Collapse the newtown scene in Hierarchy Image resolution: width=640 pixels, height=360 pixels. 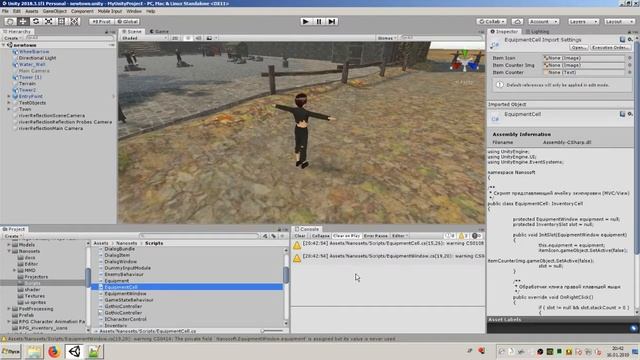tap(4, 45)
